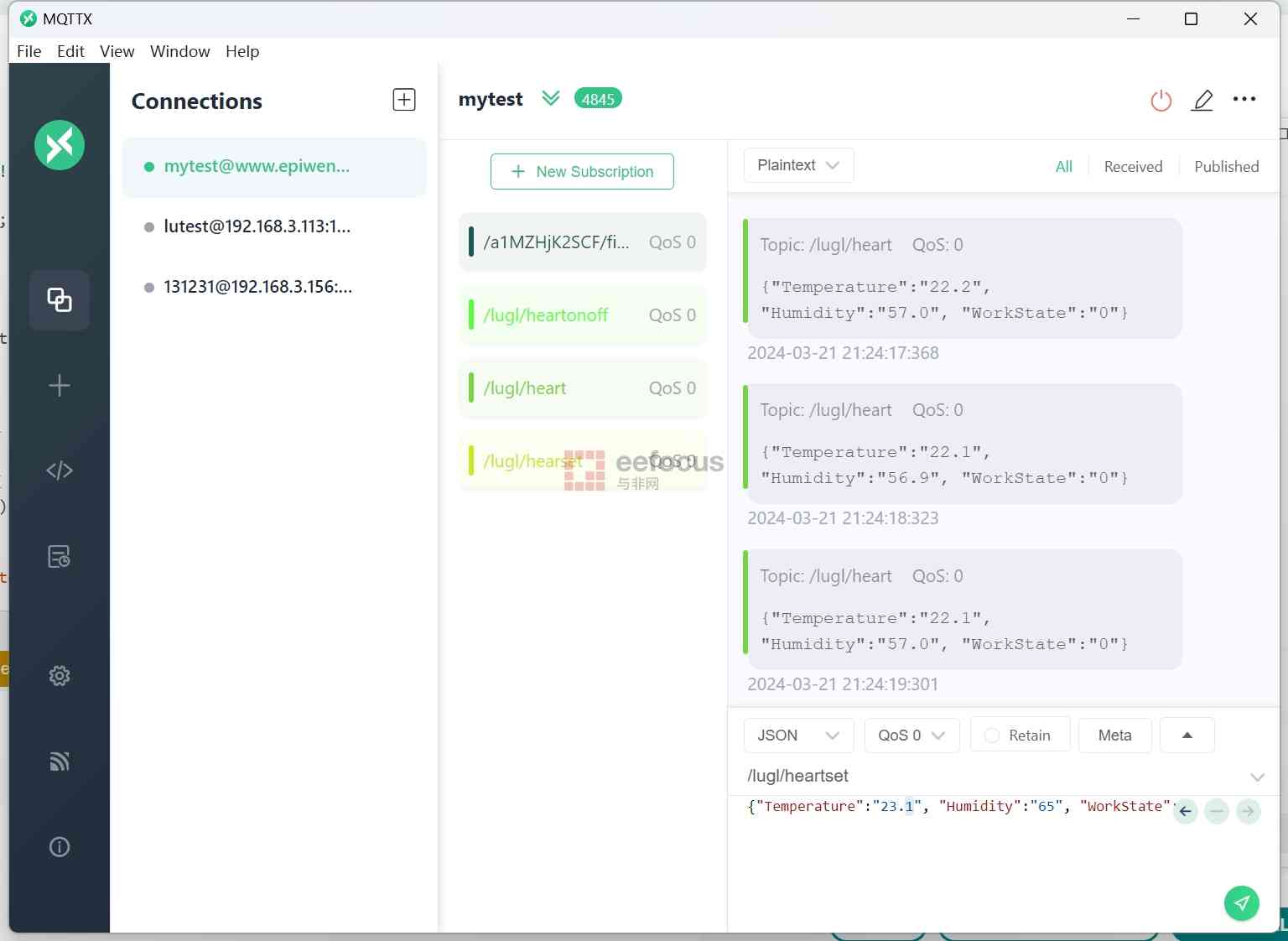Click the MQTTX title bar app icon
The height and width of the screenshot is (941, 1288).
pyautogui.click(x=29, y=18)
